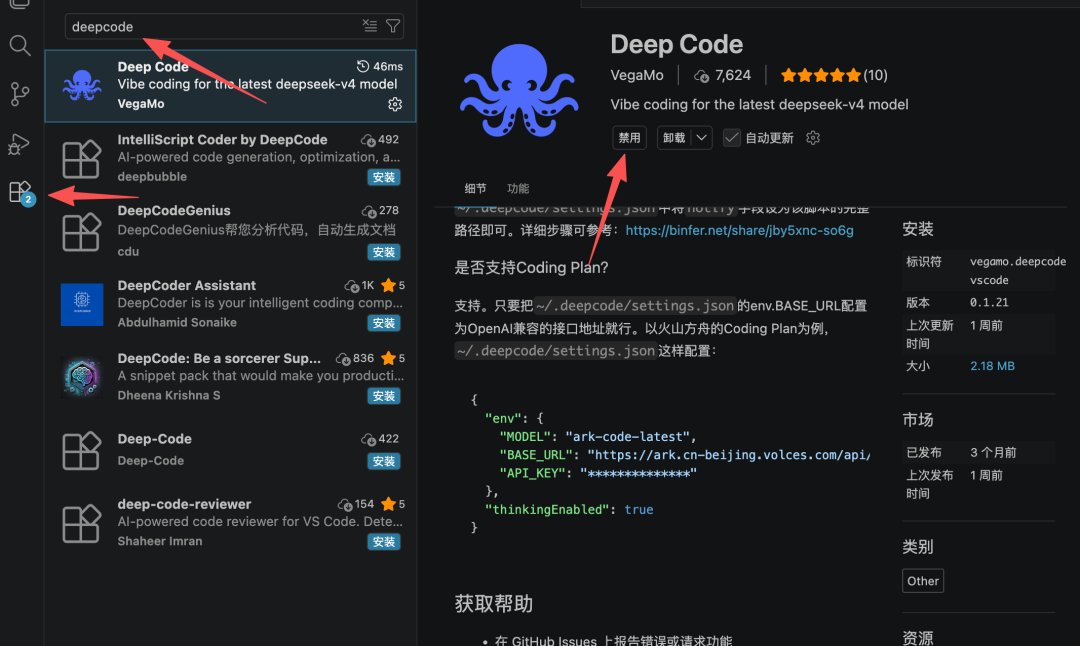
Task: Install the Deep-Code extension
Action: tap(384, 461)
